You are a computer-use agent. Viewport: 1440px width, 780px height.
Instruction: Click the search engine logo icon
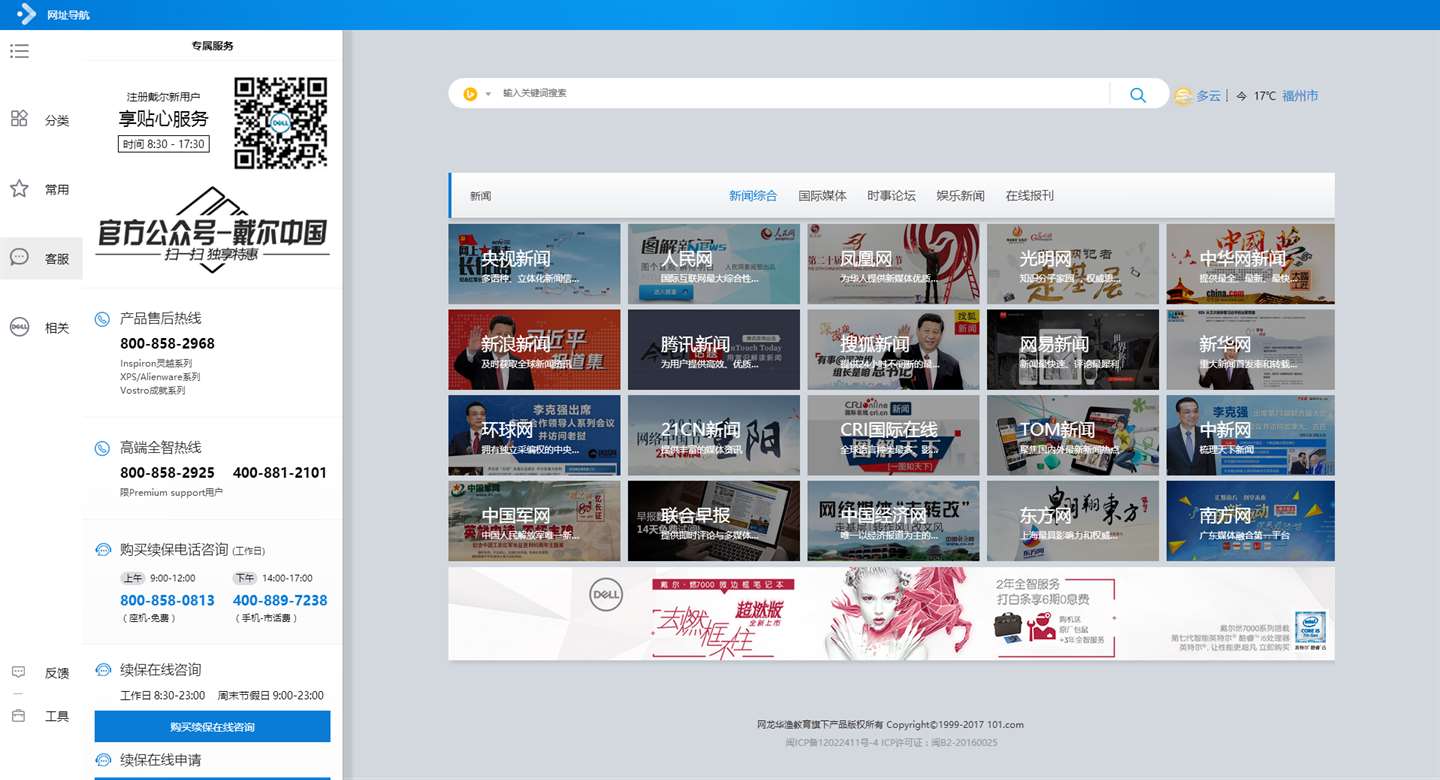[470, 94]
